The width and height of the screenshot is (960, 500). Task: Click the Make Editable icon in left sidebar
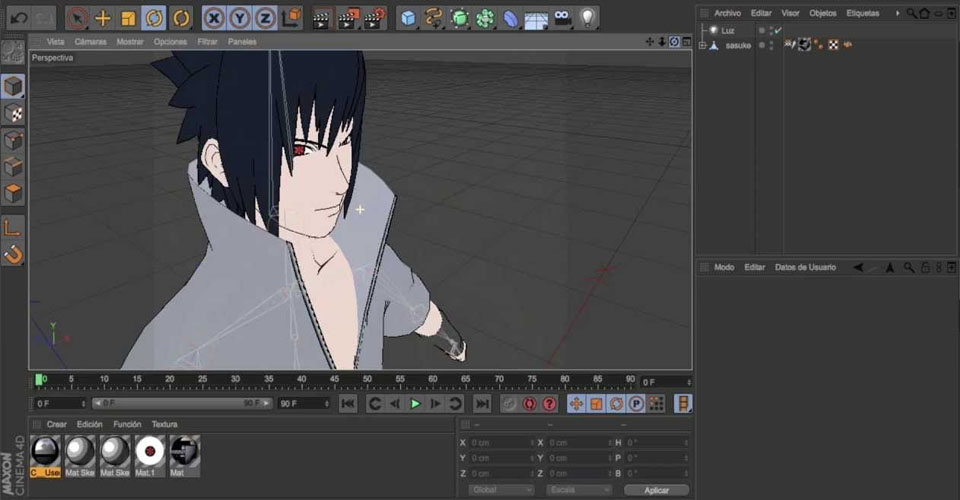pos(13,53)
